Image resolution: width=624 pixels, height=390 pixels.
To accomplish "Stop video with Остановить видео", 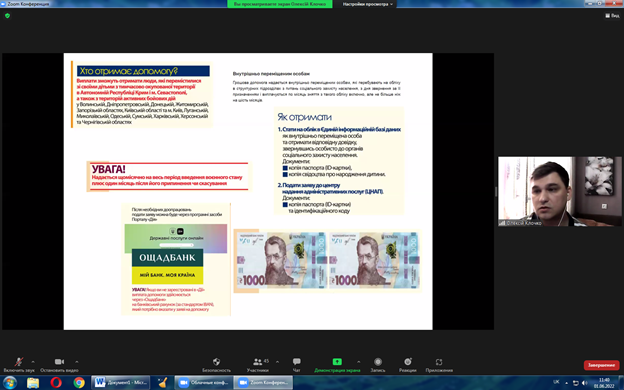I will 59,365.
